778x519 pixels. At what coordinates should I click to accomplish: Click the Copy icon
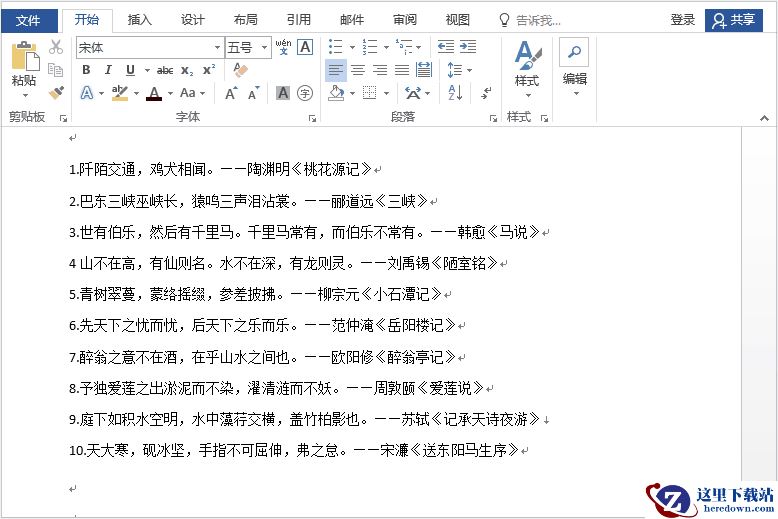pos(56,69)
